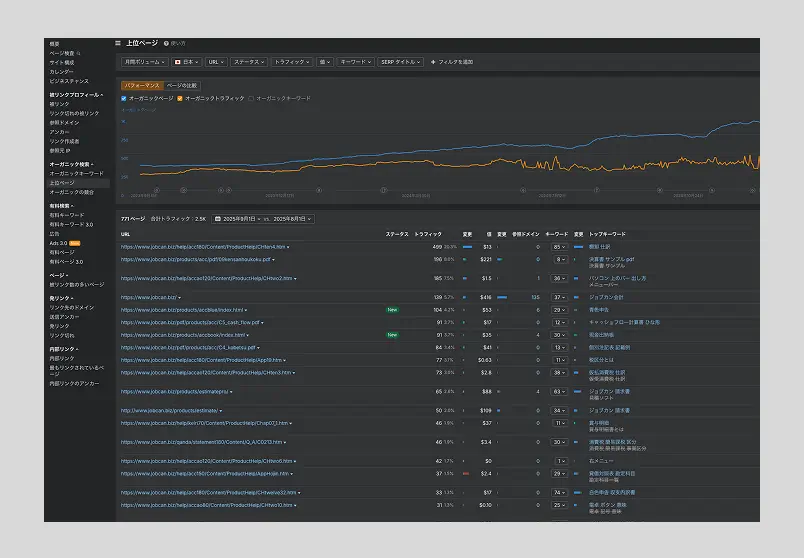Click the first circular annotation marker on chart axis
This screenshot has width=804, height=558.
coord(157,190)
